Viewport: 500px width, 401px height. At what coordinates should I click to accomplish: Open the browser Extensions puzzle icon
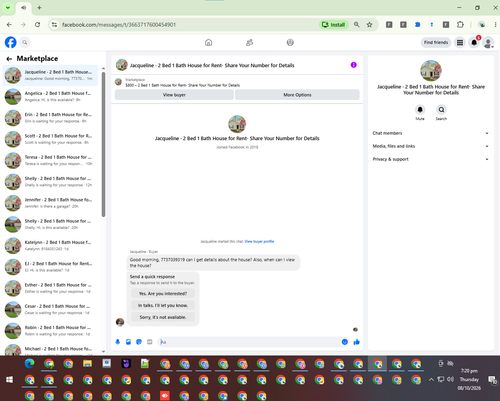coord(460,25)
